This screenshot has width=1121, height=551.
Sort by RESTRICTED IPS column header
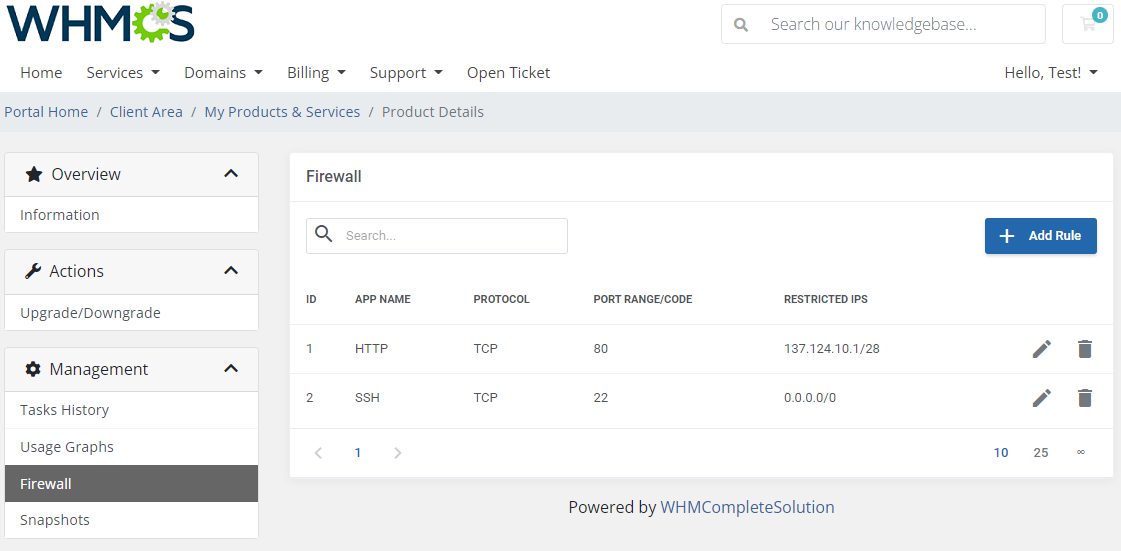point(826,299)
